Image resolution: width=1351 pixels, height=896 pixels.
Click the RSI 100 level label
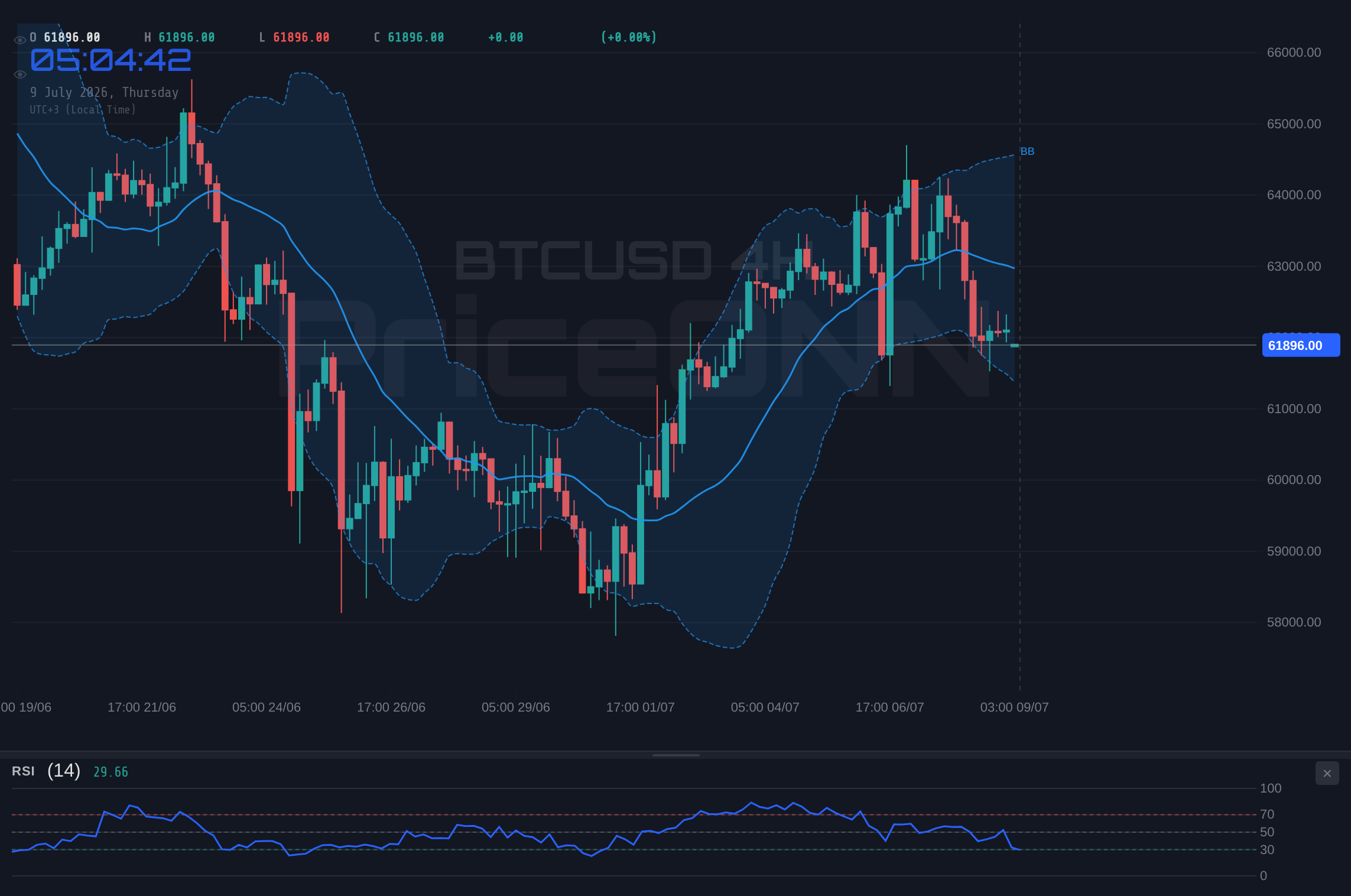[x=1271, y=788]
